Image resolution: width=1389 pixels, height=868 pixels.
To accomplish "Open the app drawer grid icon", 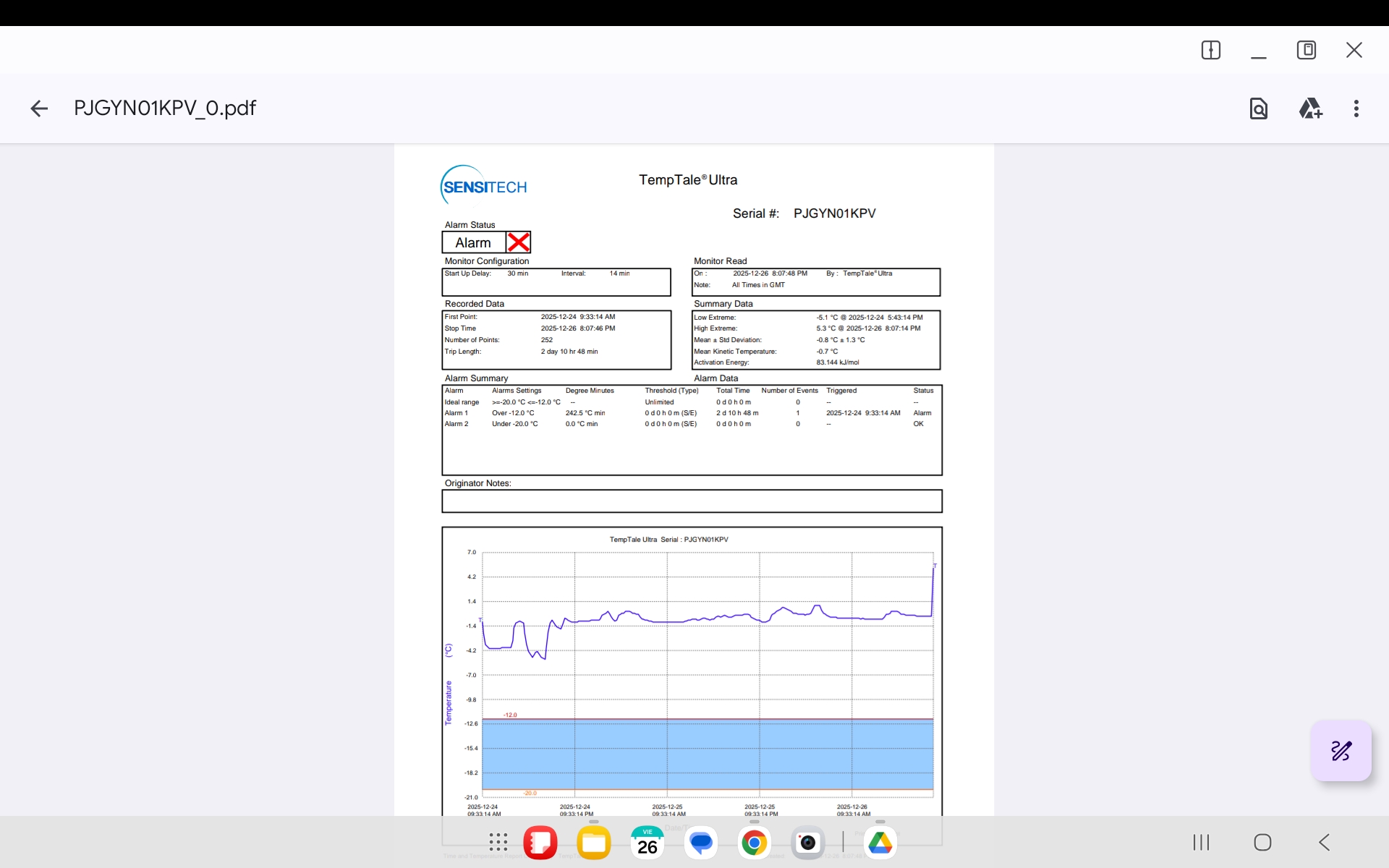I will [x=498, y=842].
